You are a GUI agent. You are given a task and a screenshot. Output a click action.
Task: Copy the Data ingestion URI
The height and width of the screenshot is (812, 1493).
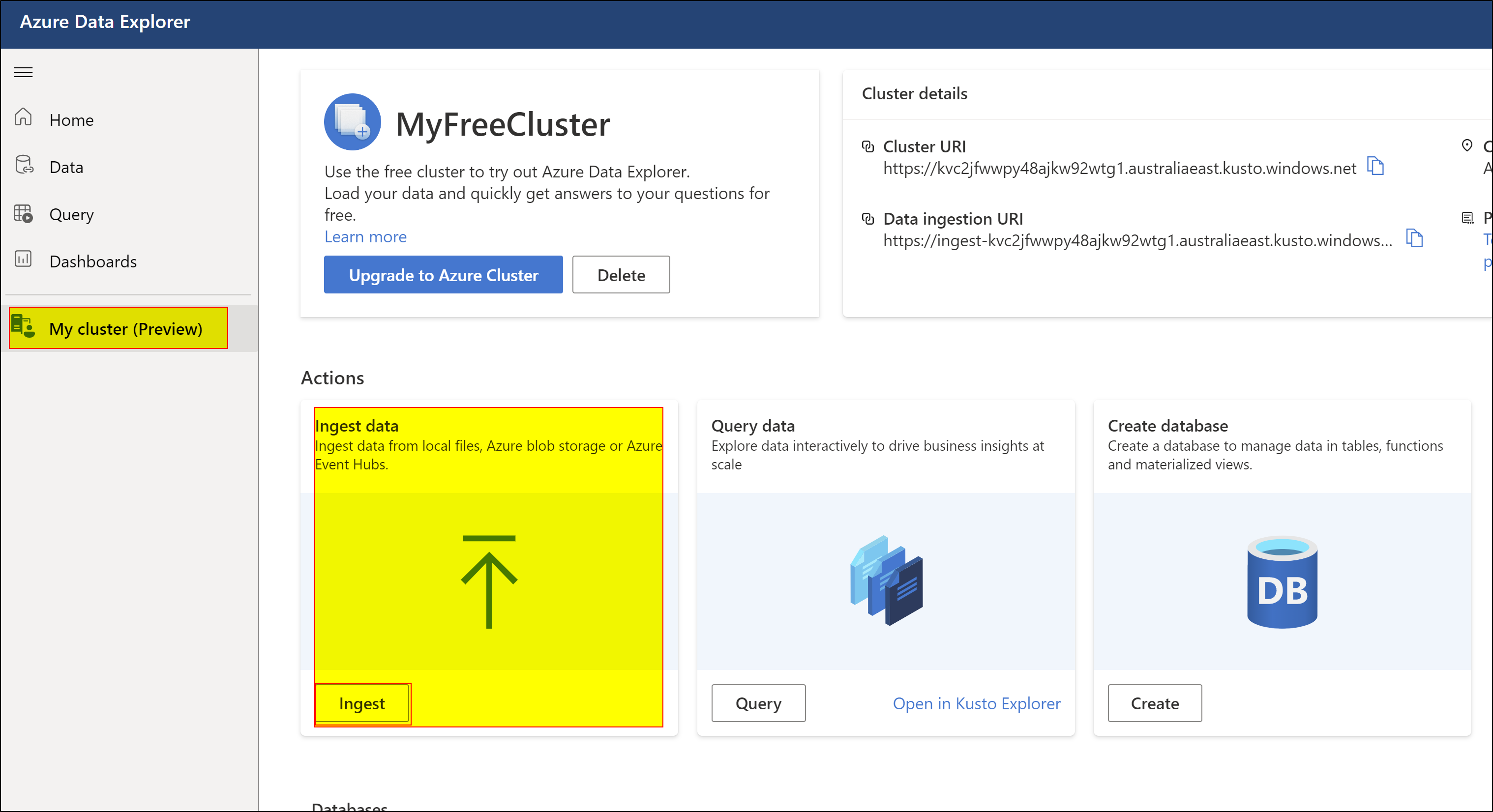tap(1415, 238)
